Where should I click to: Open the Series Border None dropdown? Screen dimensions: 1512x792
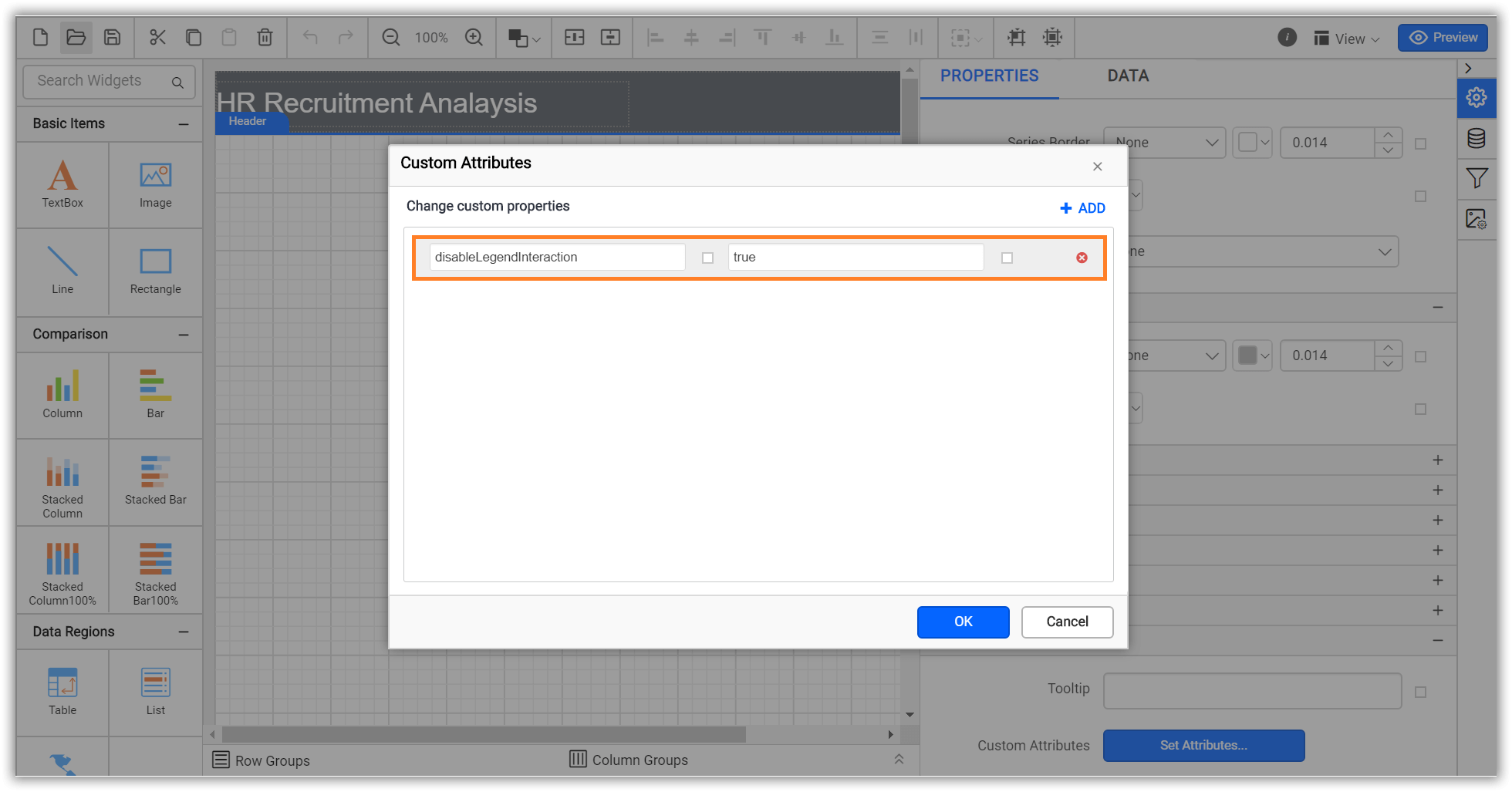point(1164,142)
